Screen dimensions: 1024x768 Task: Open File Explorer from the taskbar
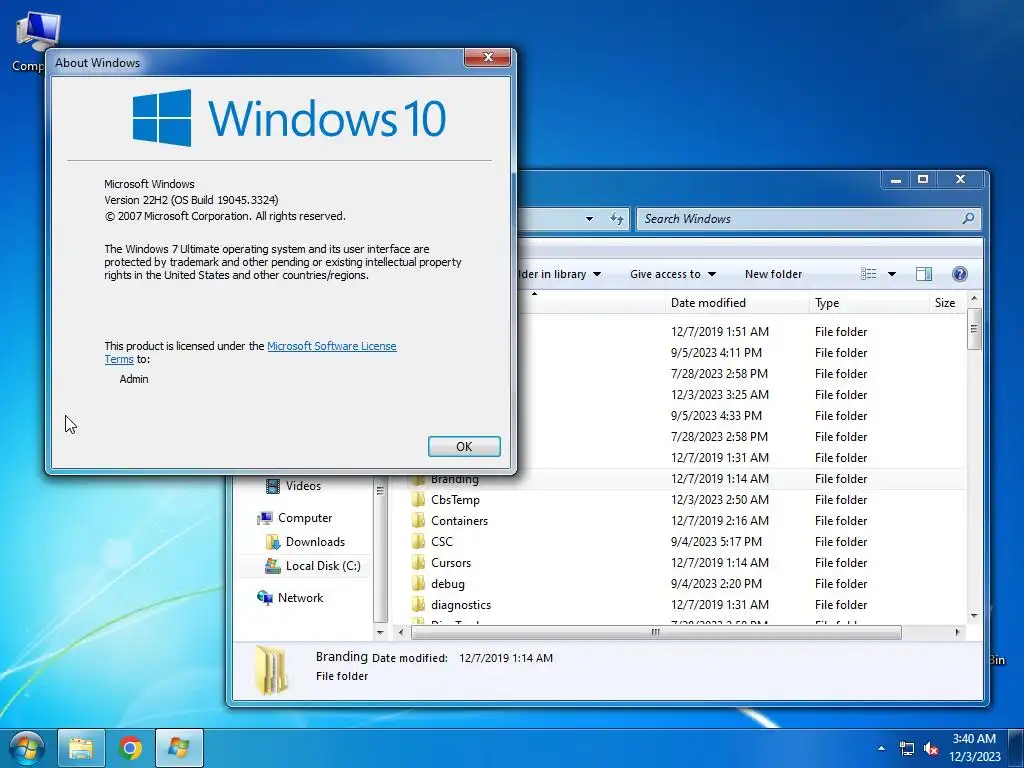tap(80, 748)
